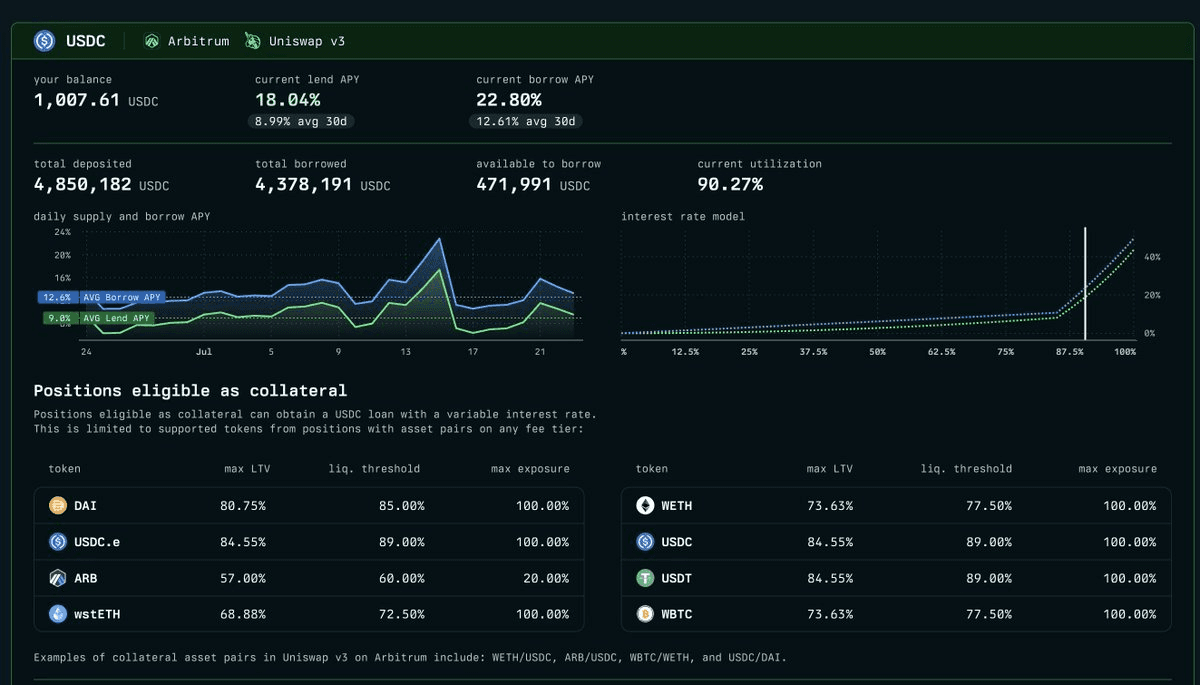1200x685 pixels.
Task: Click the ARB token icon
Action: point(57,578)
